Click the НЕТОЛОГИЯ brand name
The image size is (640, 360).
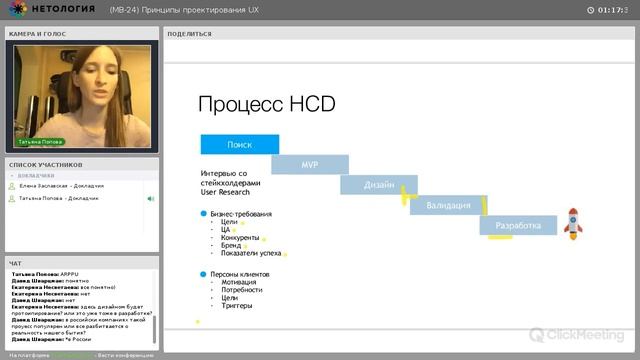pyautogui.click(x=63, y=9)
